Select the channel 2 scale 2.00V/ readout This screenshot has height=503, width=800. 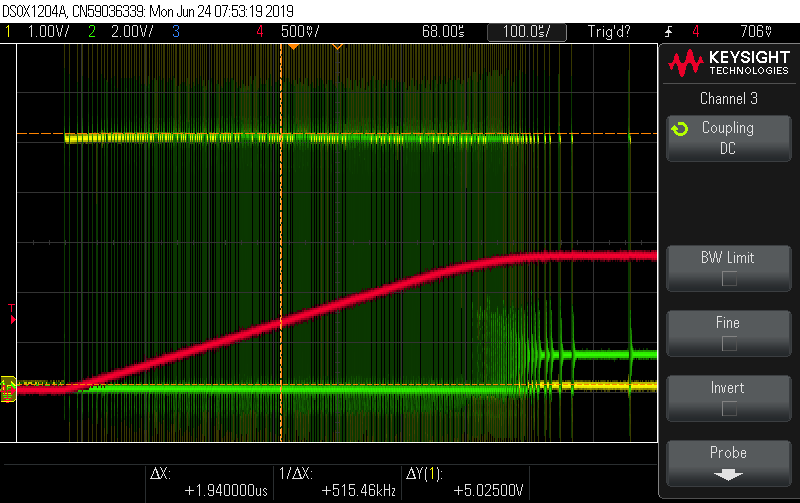point(132,32)
